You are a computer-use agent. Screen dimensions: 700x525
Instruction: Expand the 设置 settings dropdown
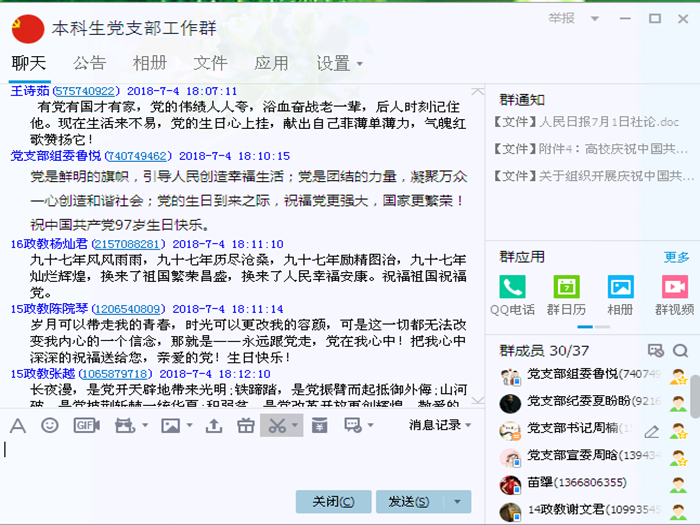click(340, 63)
